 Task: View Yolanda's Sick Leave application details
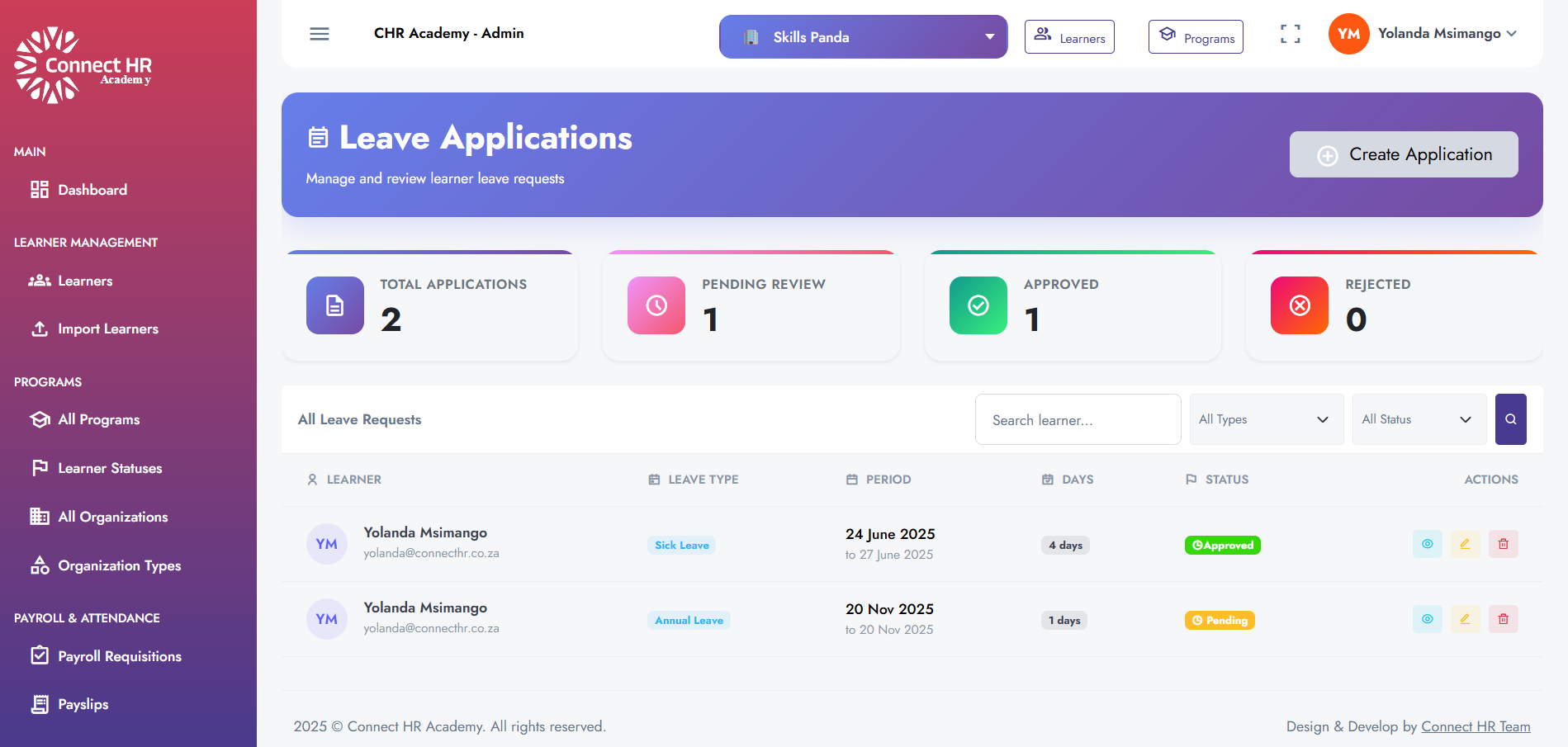pyautogui.click(x=1427, y=544)
